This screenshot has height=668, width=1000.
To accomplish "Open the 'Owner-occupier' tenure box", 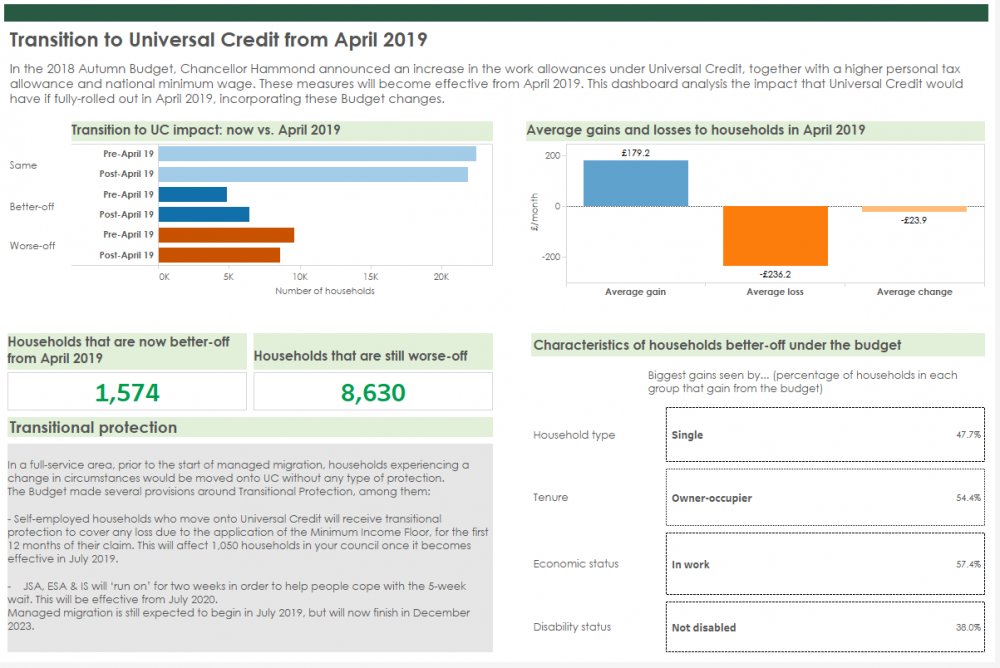I will click(825, 498).
